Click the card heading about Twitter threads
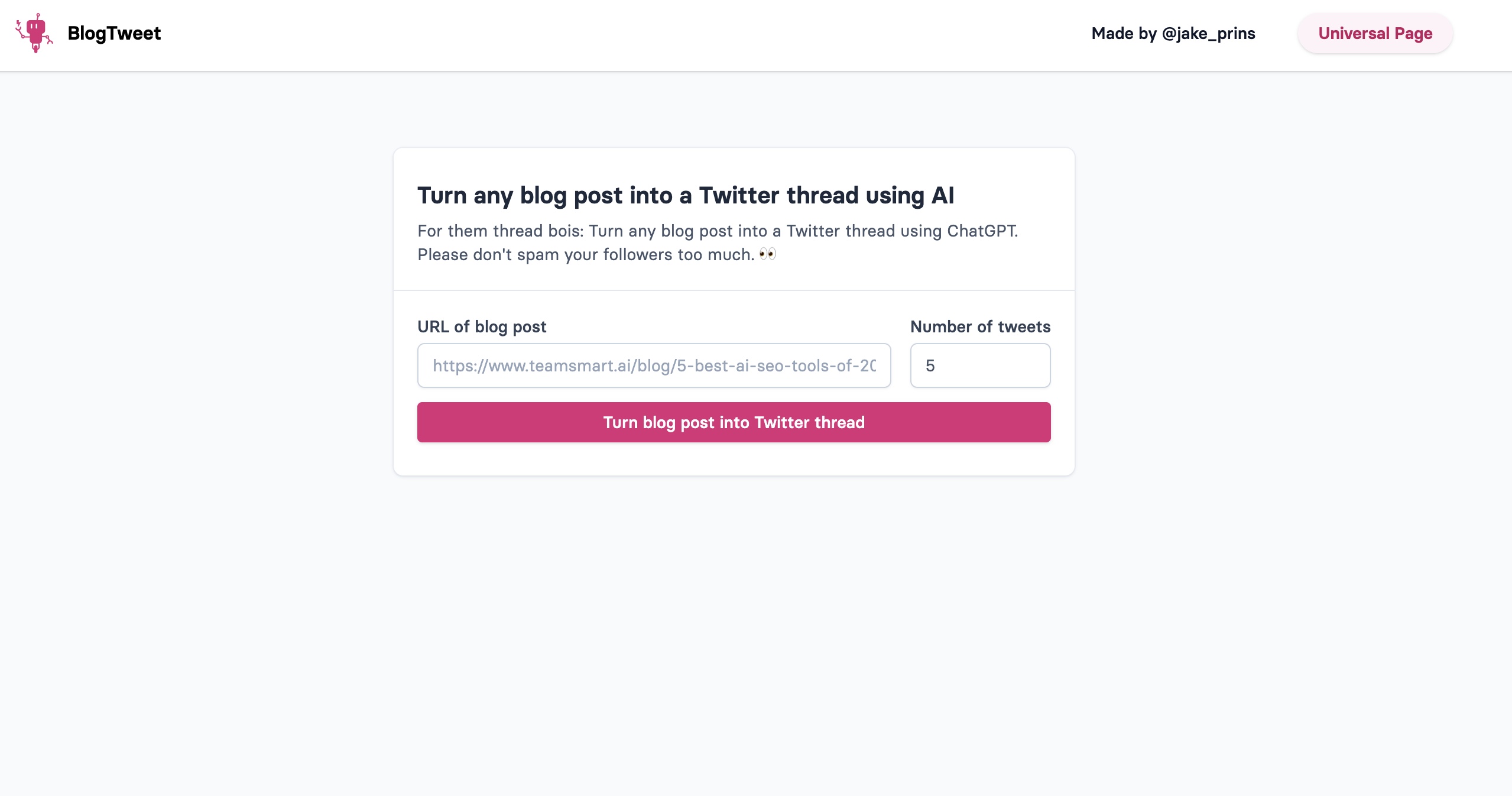 [686, 195]
